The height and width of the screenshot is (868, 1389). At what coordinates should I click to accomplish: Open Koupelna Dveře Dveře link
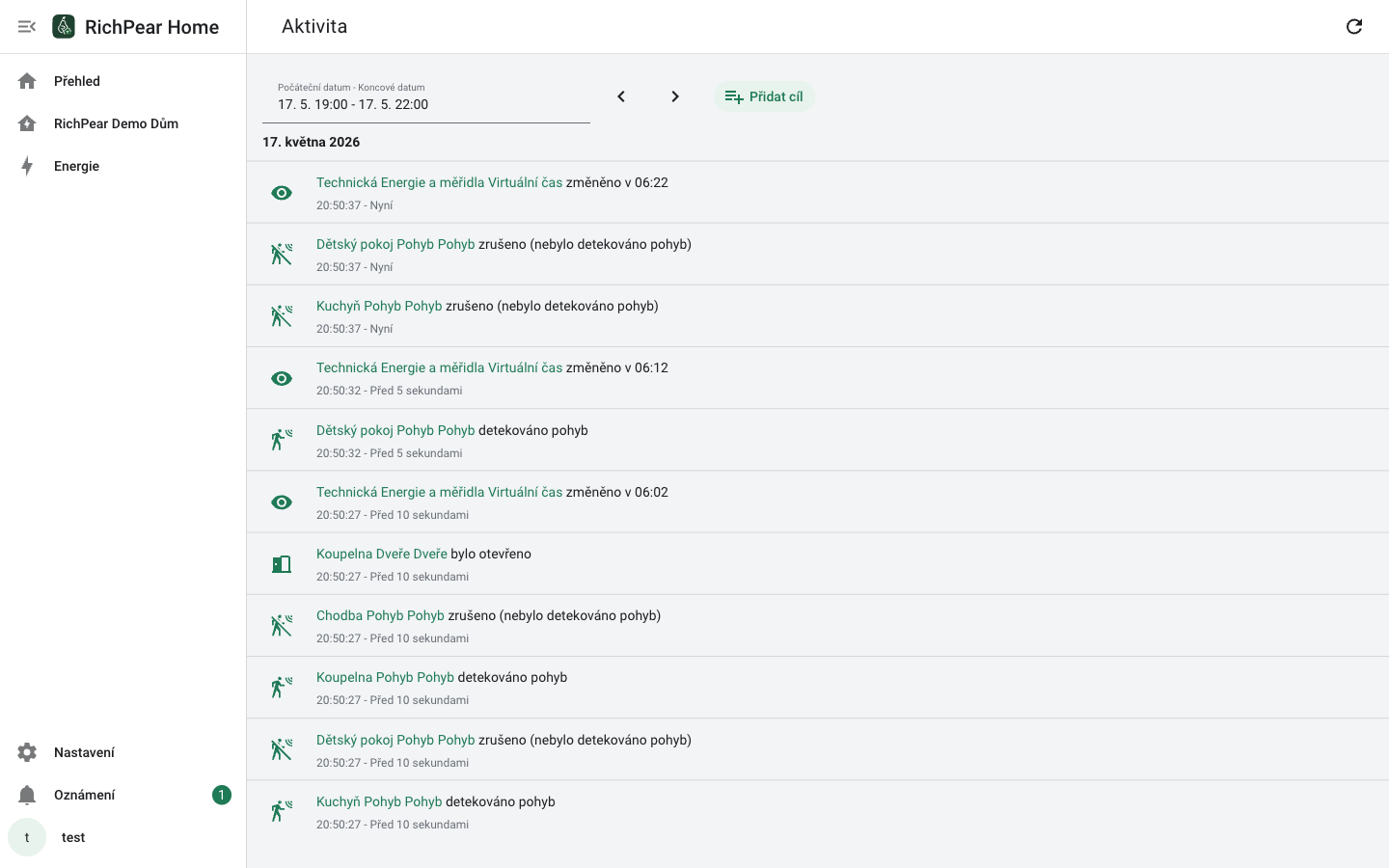tap(382, 554)
